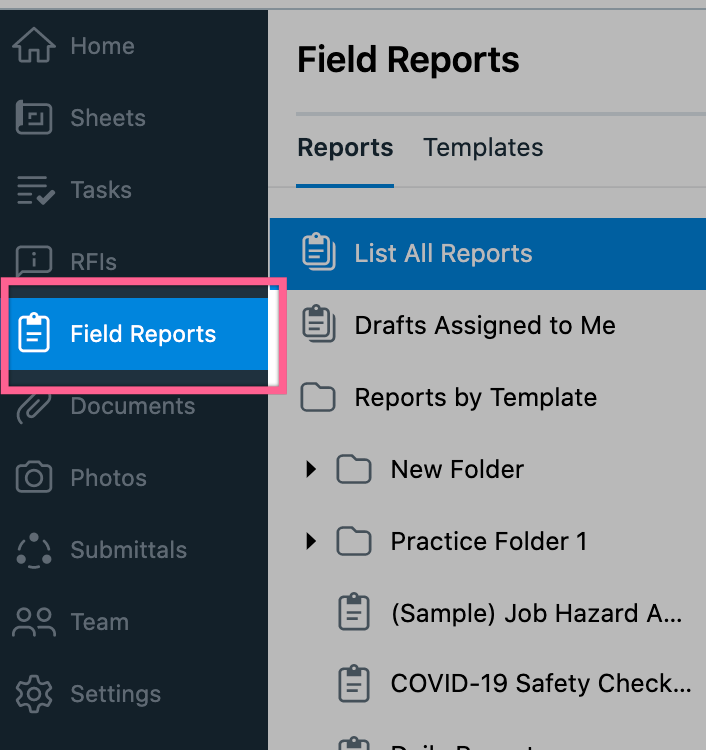Click the RFIs speech bubble icon
Viewport: 706px width, 750px height.
coord(33,261)
